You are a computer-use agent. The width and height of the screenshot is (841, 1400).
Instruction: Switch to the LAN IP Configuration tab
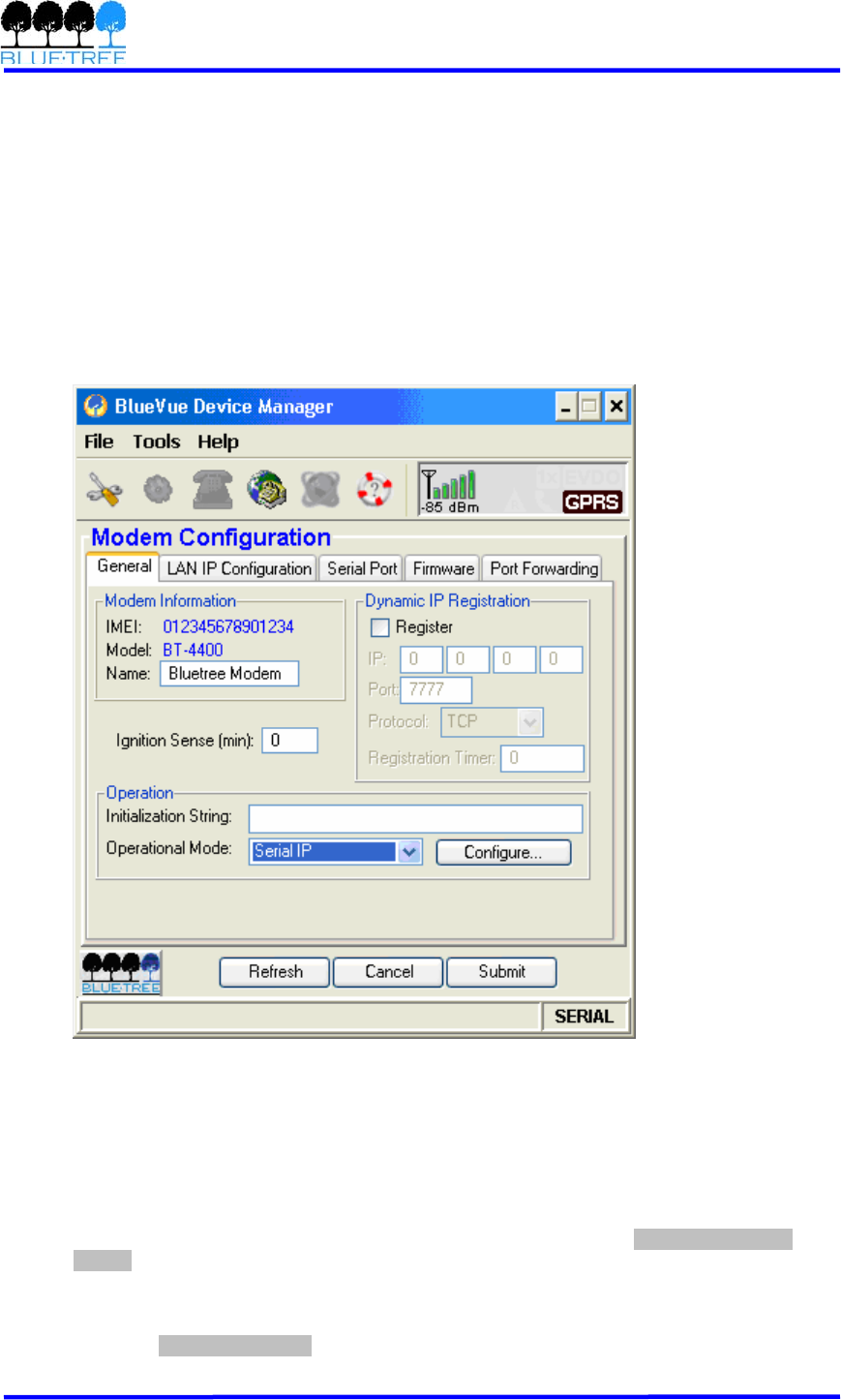[239, 568]
